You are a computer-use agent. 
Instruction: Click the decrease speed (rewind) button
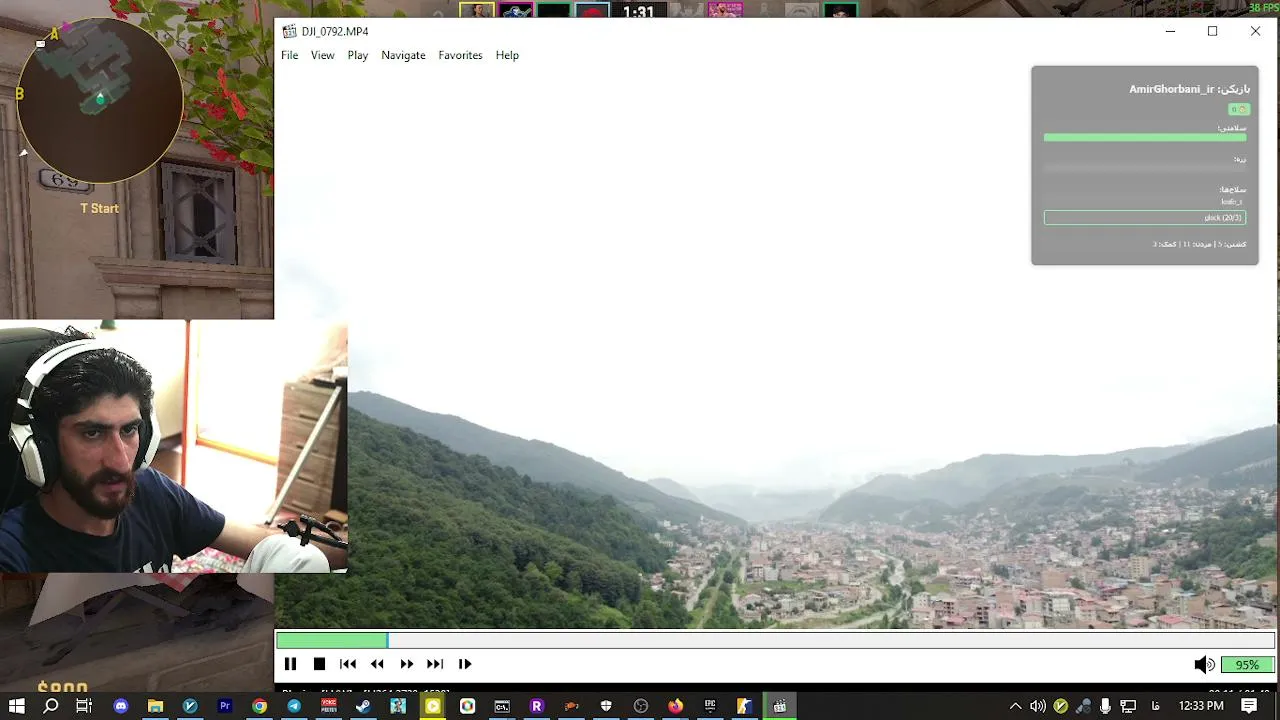[377, 664]
